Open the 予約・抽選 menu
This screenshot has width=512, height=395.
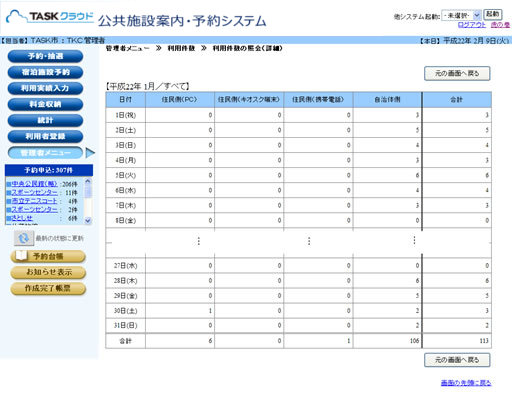pos(45,56)
